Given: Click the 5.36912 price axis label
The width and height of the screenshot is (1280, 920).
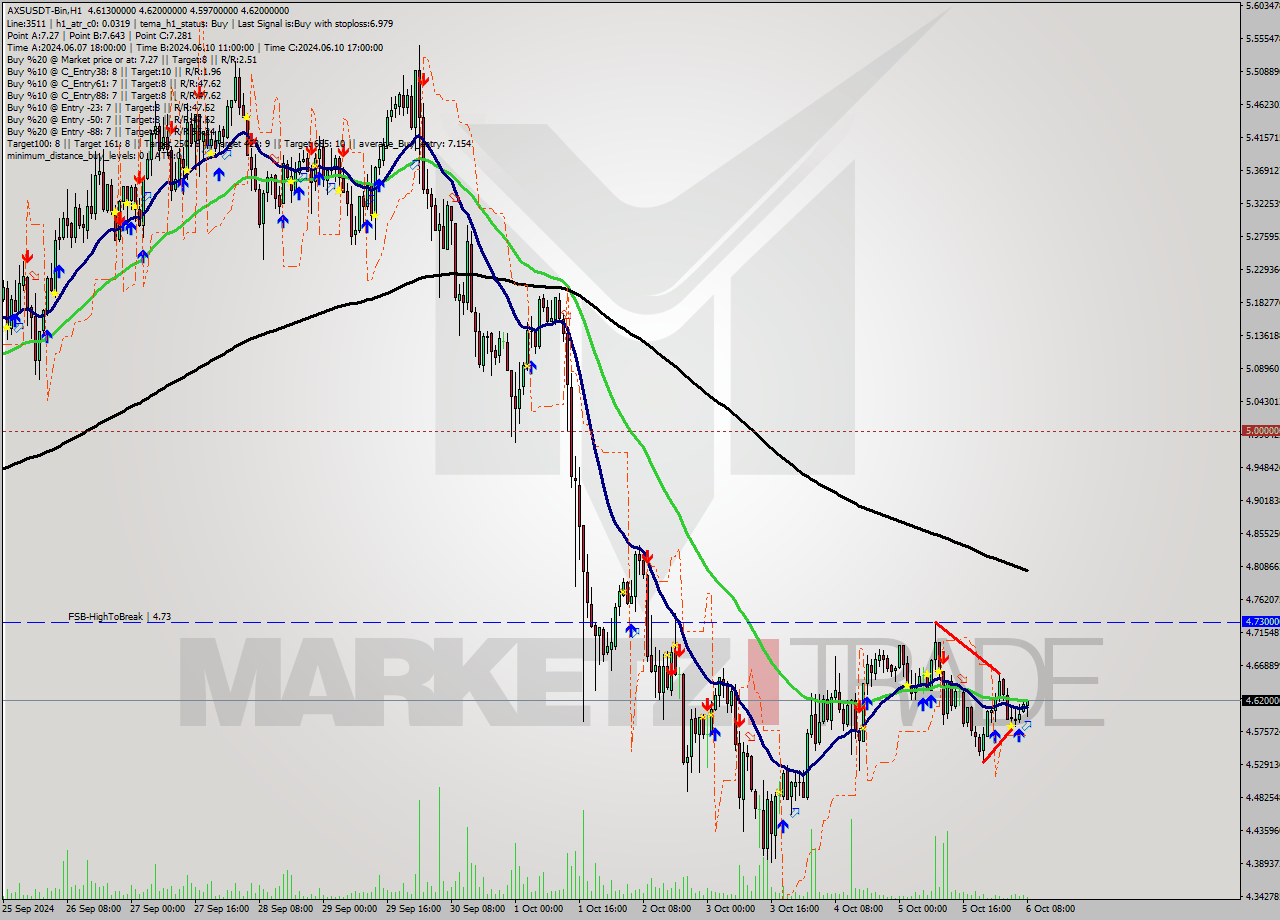Looking at the screenshot, I should click(1262, 170).
